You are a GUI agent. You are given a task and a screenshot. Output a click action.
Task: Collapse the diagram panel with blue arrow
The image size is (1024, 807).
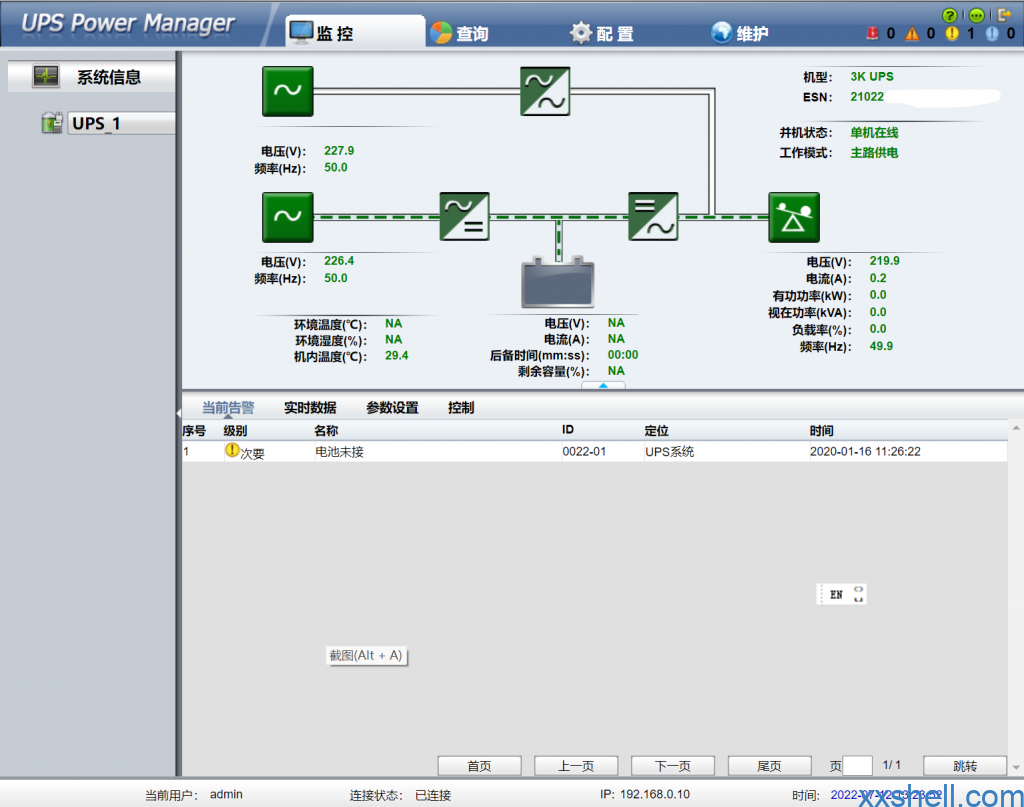click(603, 385)
